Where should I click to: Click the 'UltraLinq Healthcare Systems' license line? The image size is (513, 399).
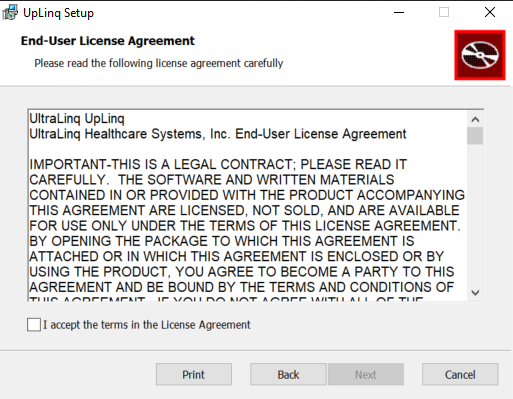point(218,134)
